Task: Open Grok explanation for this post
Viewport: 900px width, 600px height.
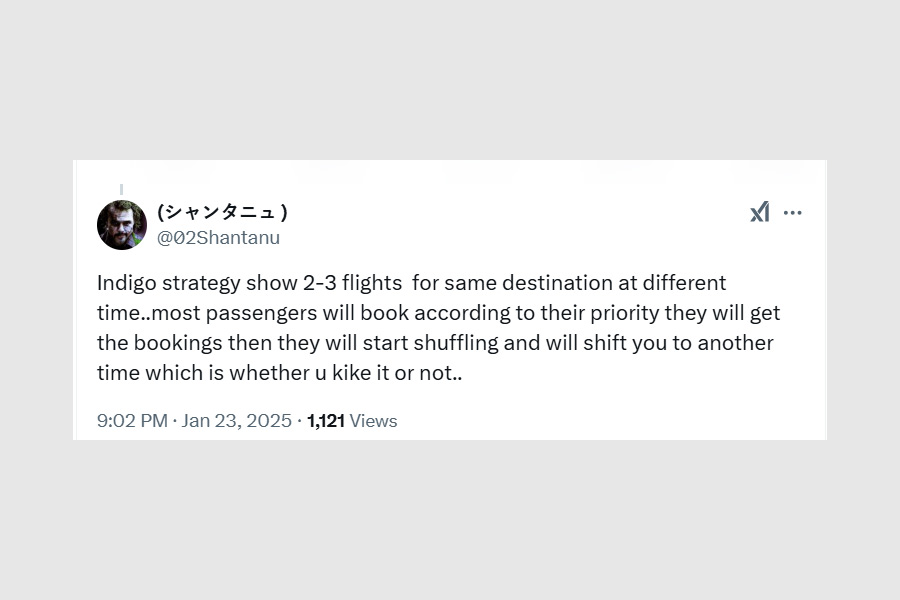Action: 760,212
